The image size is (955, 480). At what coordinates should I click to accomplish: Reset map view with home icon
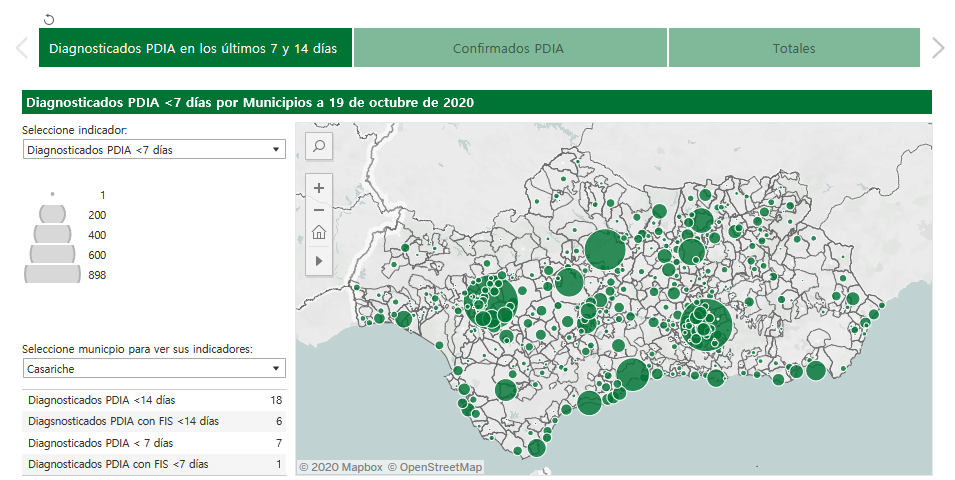pos(319,234)
